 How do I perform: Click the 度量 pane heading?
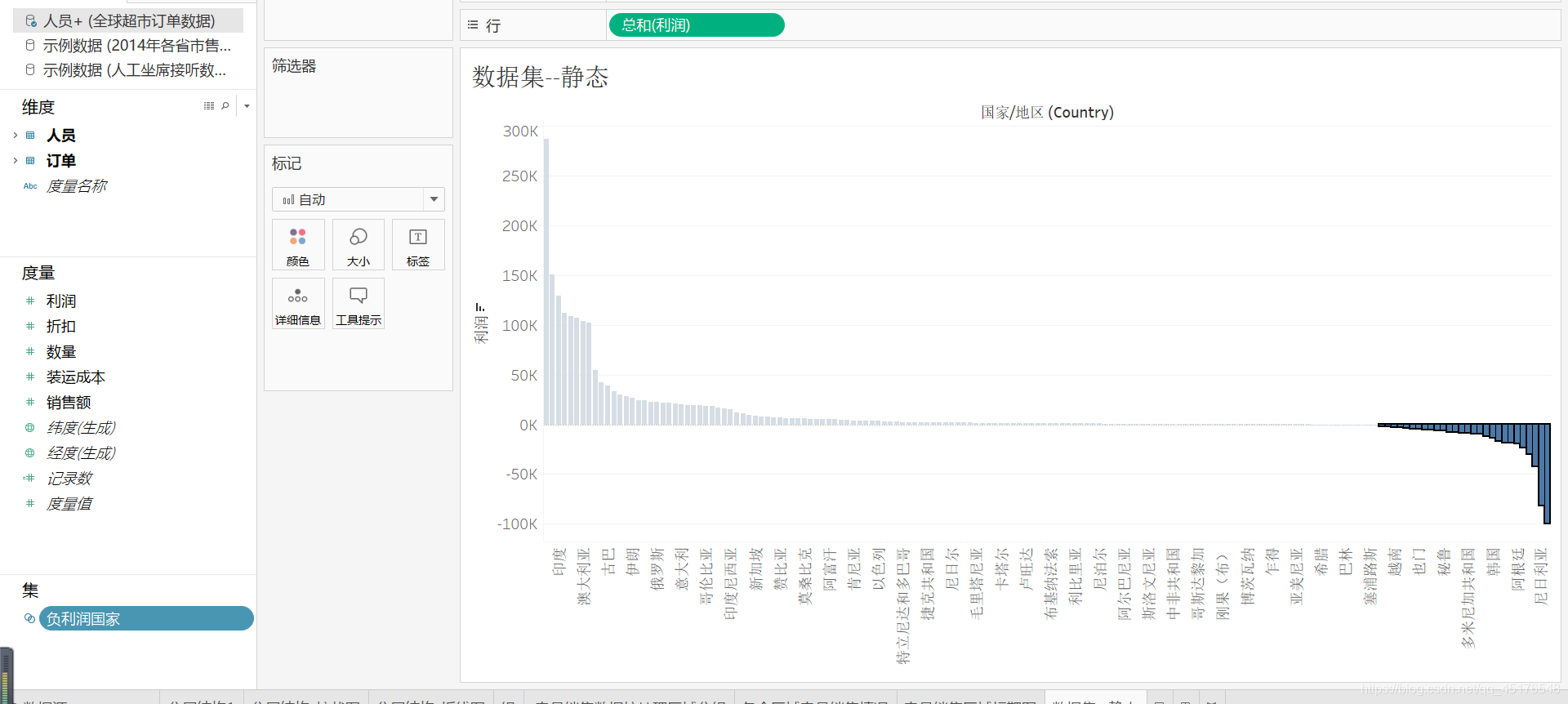(38, 273)
